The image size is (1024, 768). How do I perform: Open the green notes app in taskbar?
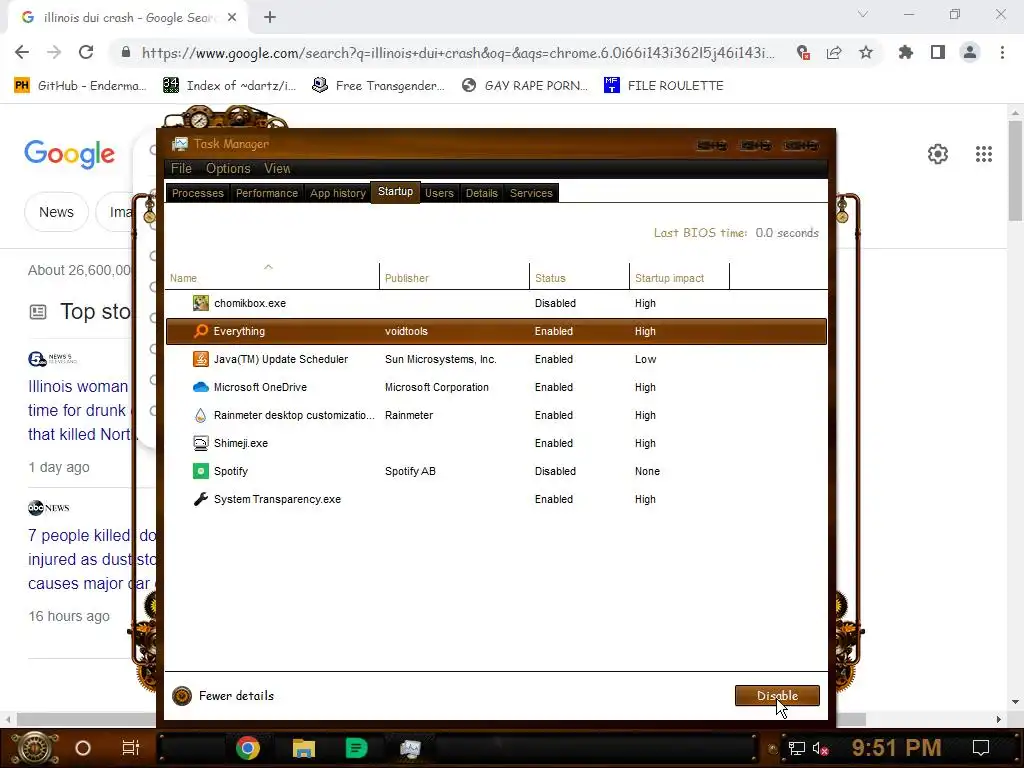point(356,748)
